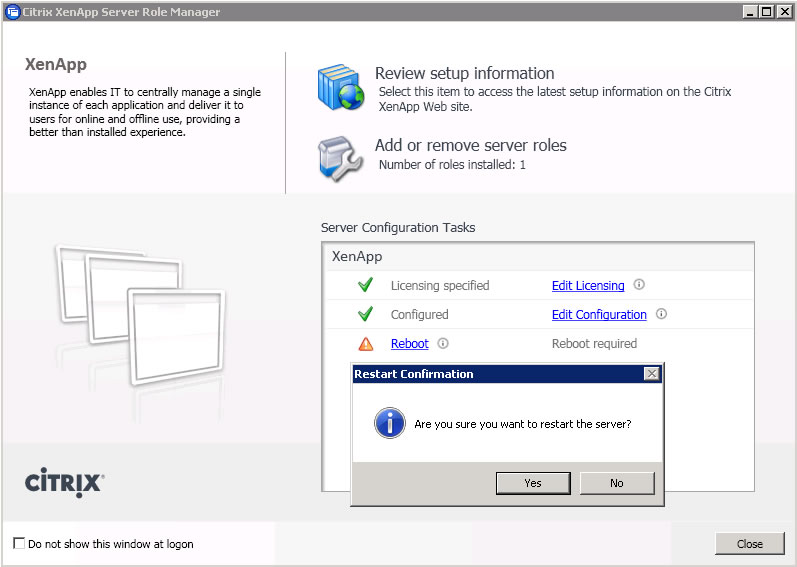Click the 'Configured' status text

coord(420,314)
